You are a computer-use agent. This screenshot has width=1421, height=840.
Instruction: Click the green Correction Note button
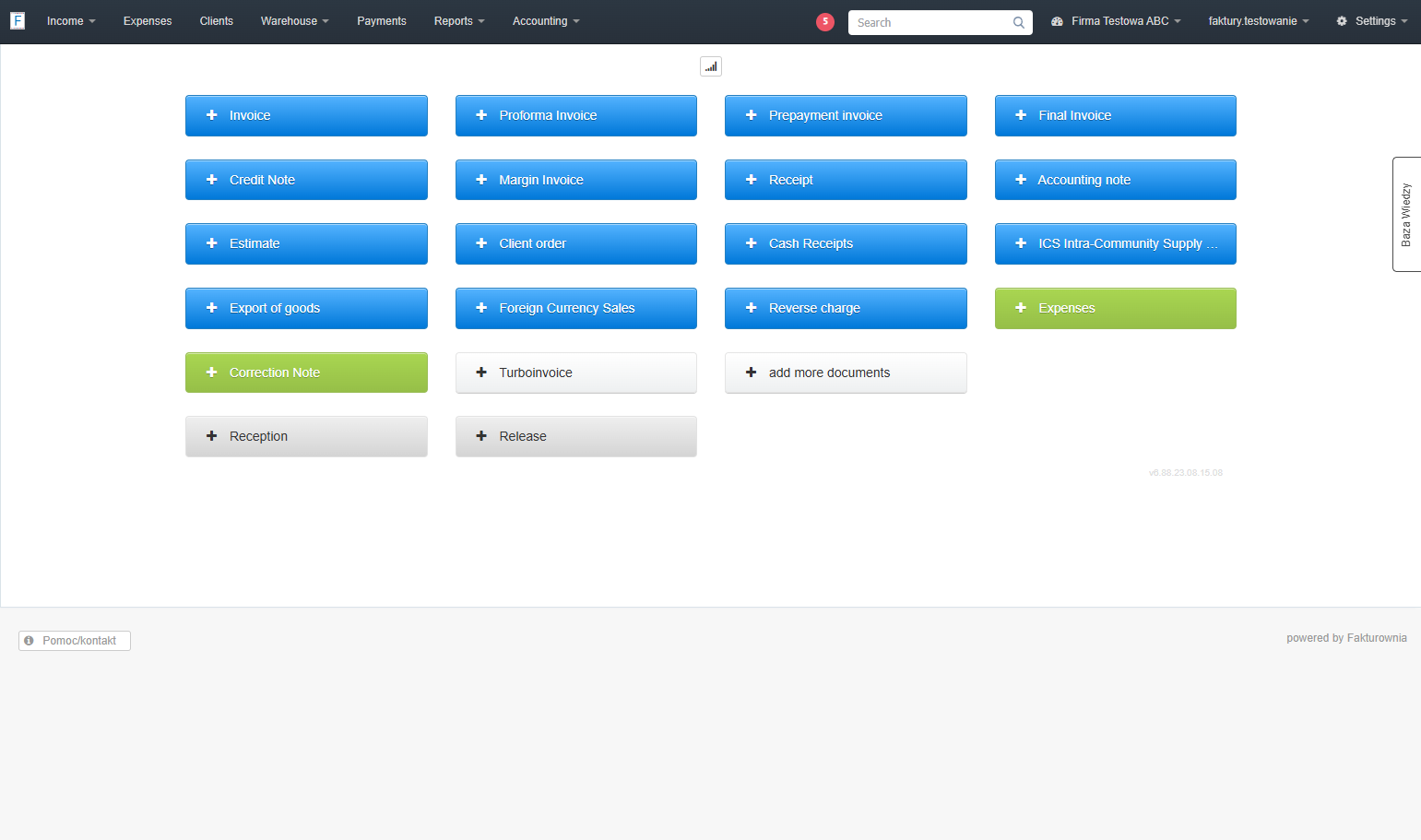point(306,373)
